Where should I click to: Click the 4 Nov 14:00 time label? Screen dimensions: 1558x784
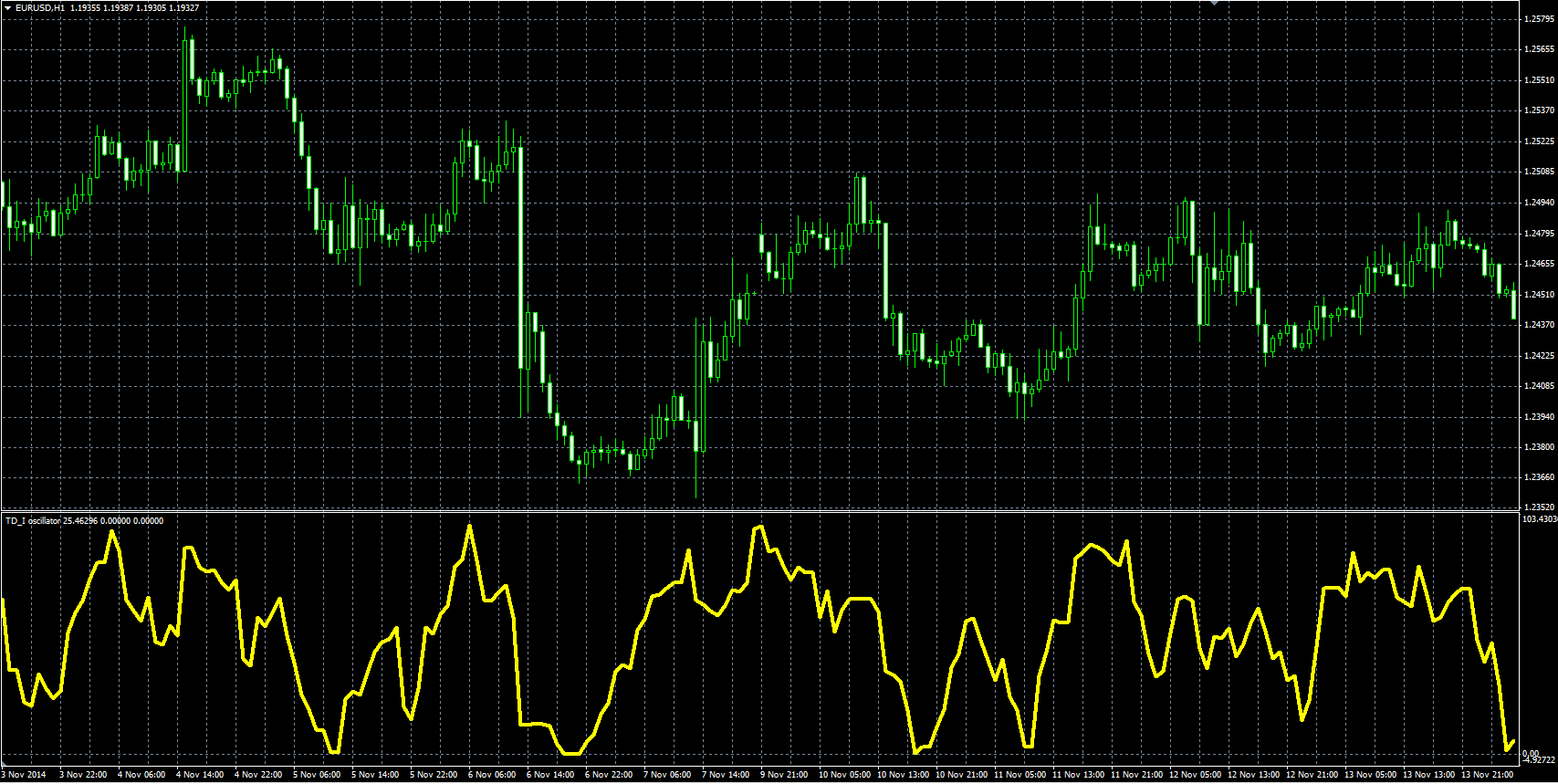coord(200,775)
